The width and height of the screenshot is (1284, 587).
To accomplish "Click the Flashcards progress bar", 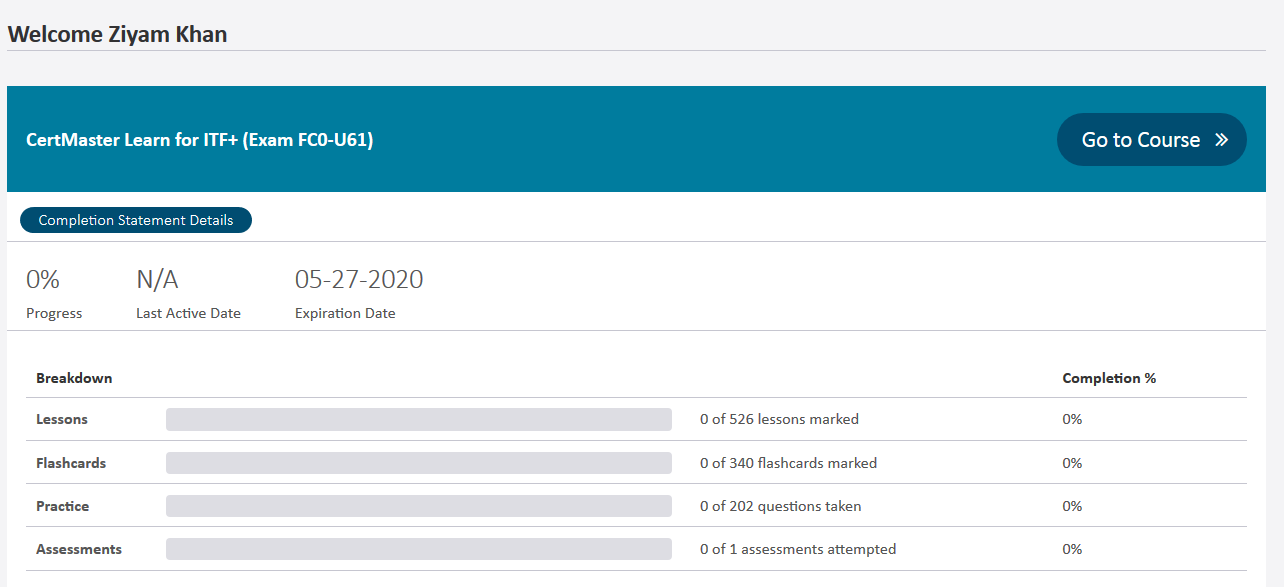I will [x=418, y=463].
